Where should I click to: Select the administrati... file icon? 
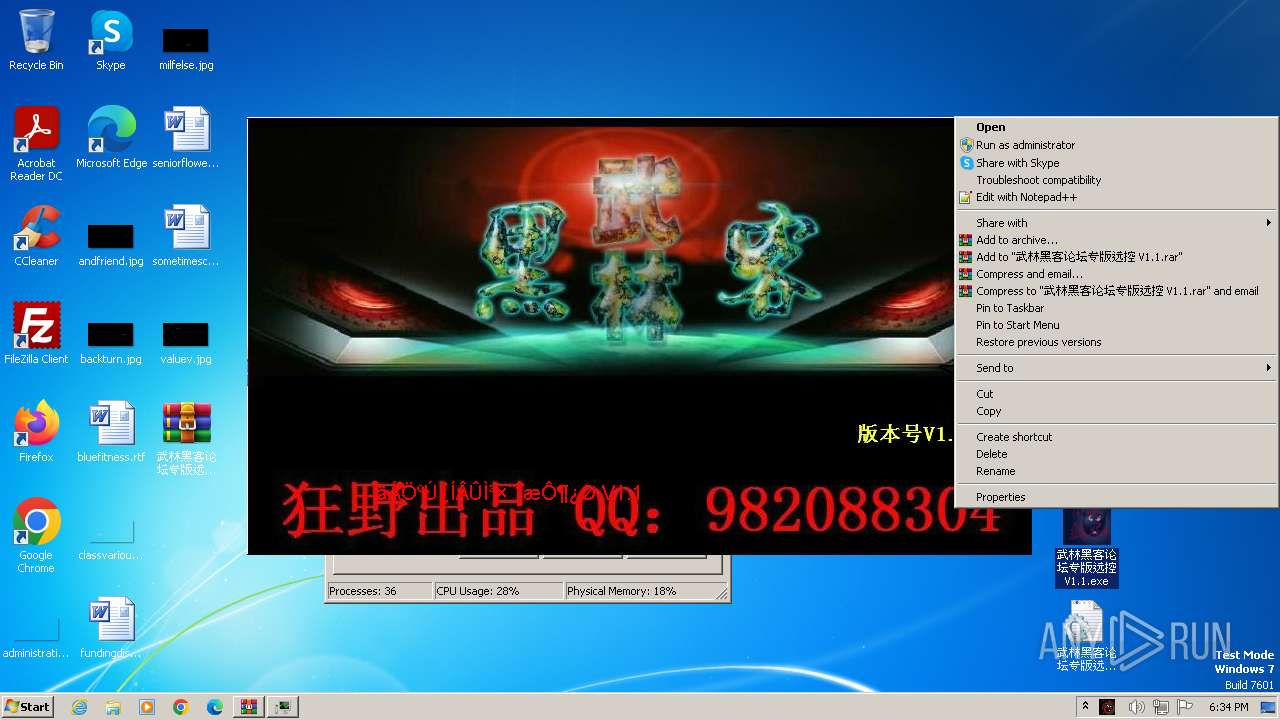(x=36, y=637)
